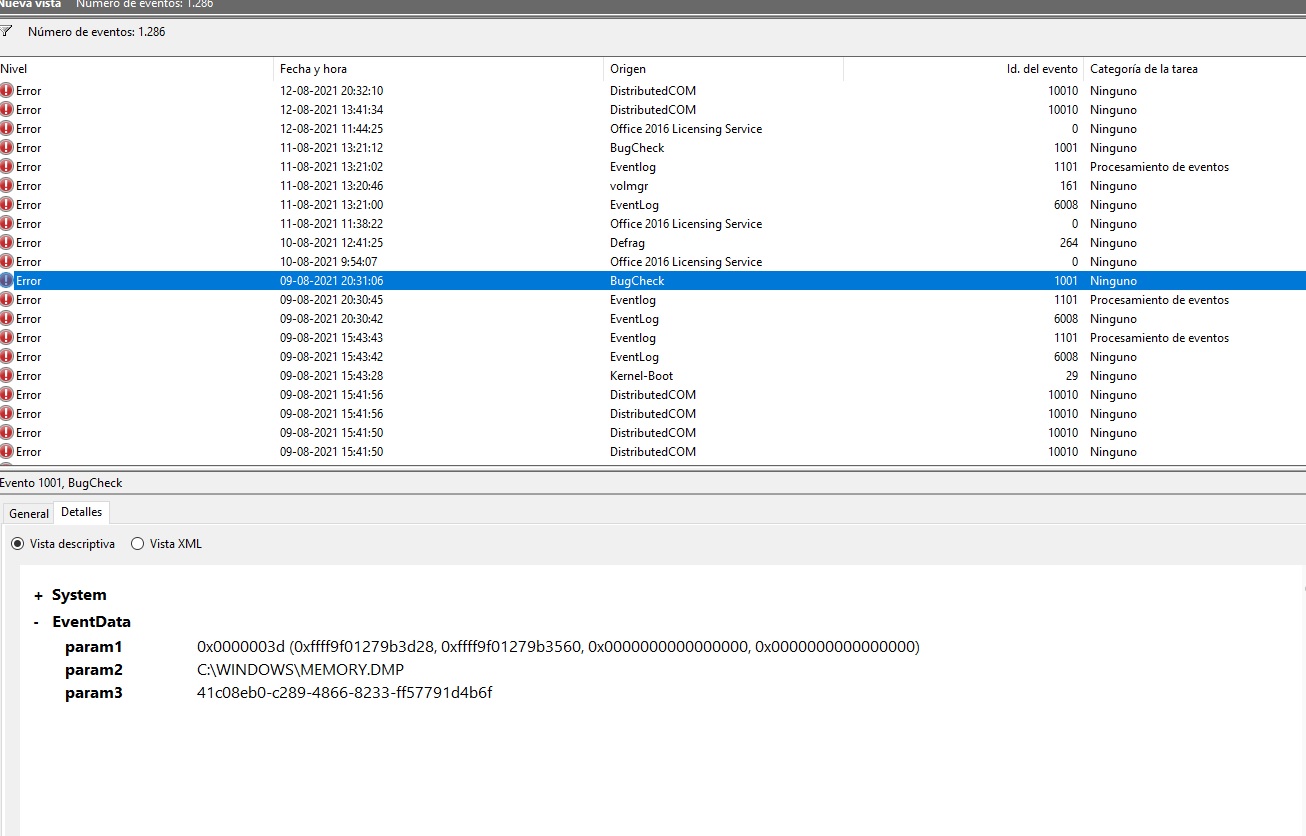1306x836 pixels.
Task: Click error icon of 12-08-2021 20:32:10 row
Action: (7, 91)
